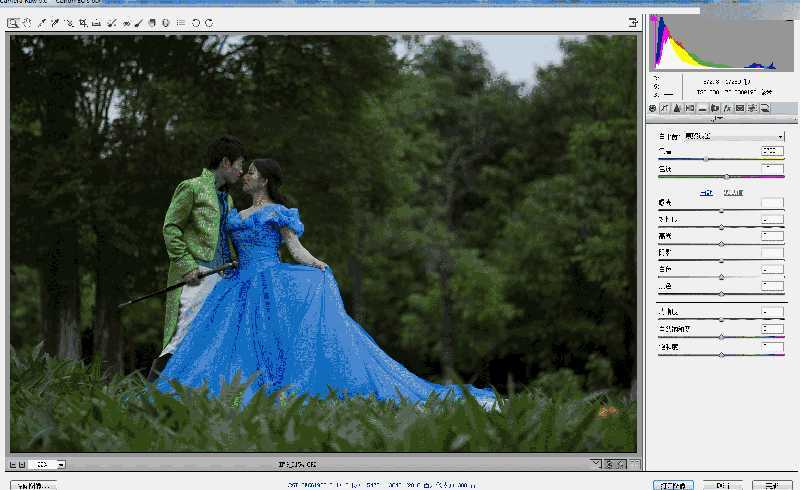Click the Saturation value field
Viewport: 800px width, 490px height.
click(x=772, y=347)
